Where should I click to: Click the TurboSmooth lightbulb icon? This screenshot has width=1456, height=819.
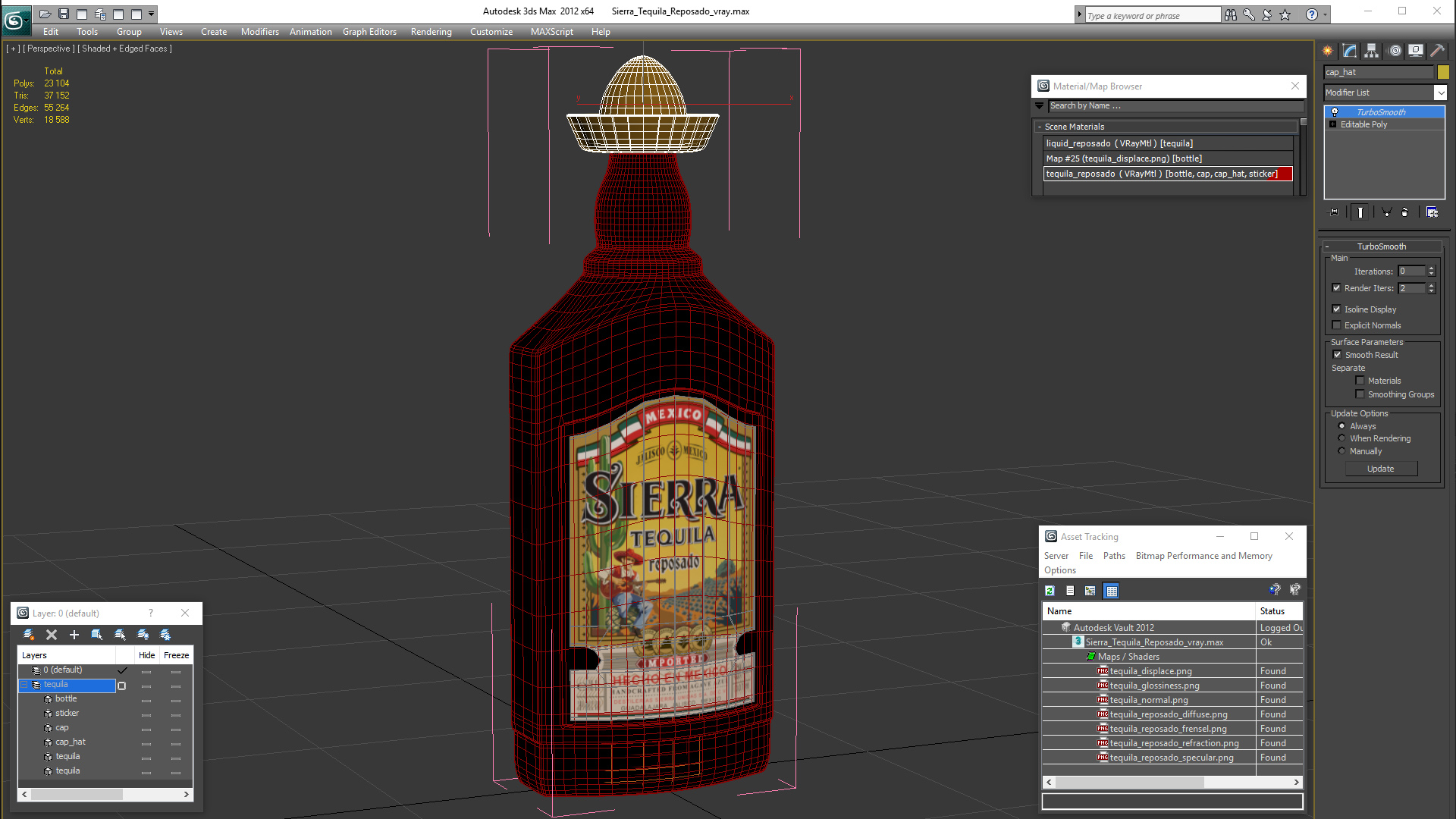pyautogui.click(x=1335, y=112)
